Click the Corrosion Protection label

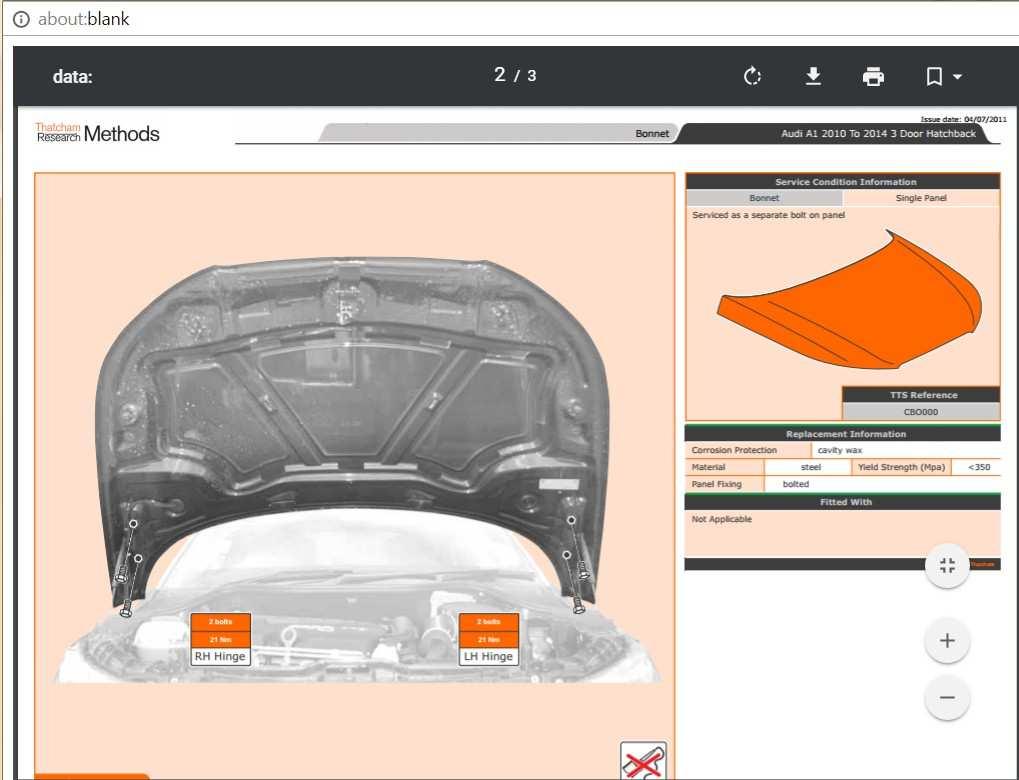[x=734, y=450]
